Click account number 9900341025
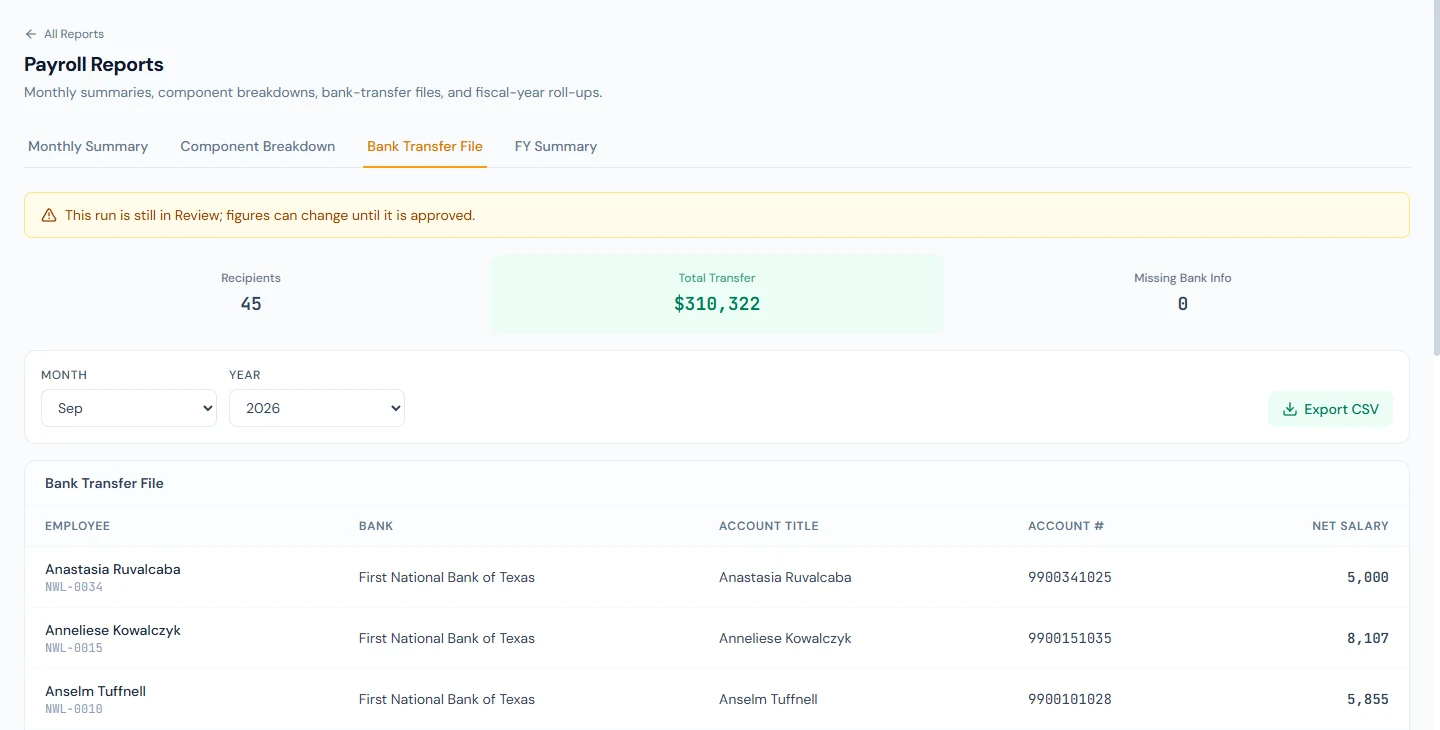 pos(1070,577)
